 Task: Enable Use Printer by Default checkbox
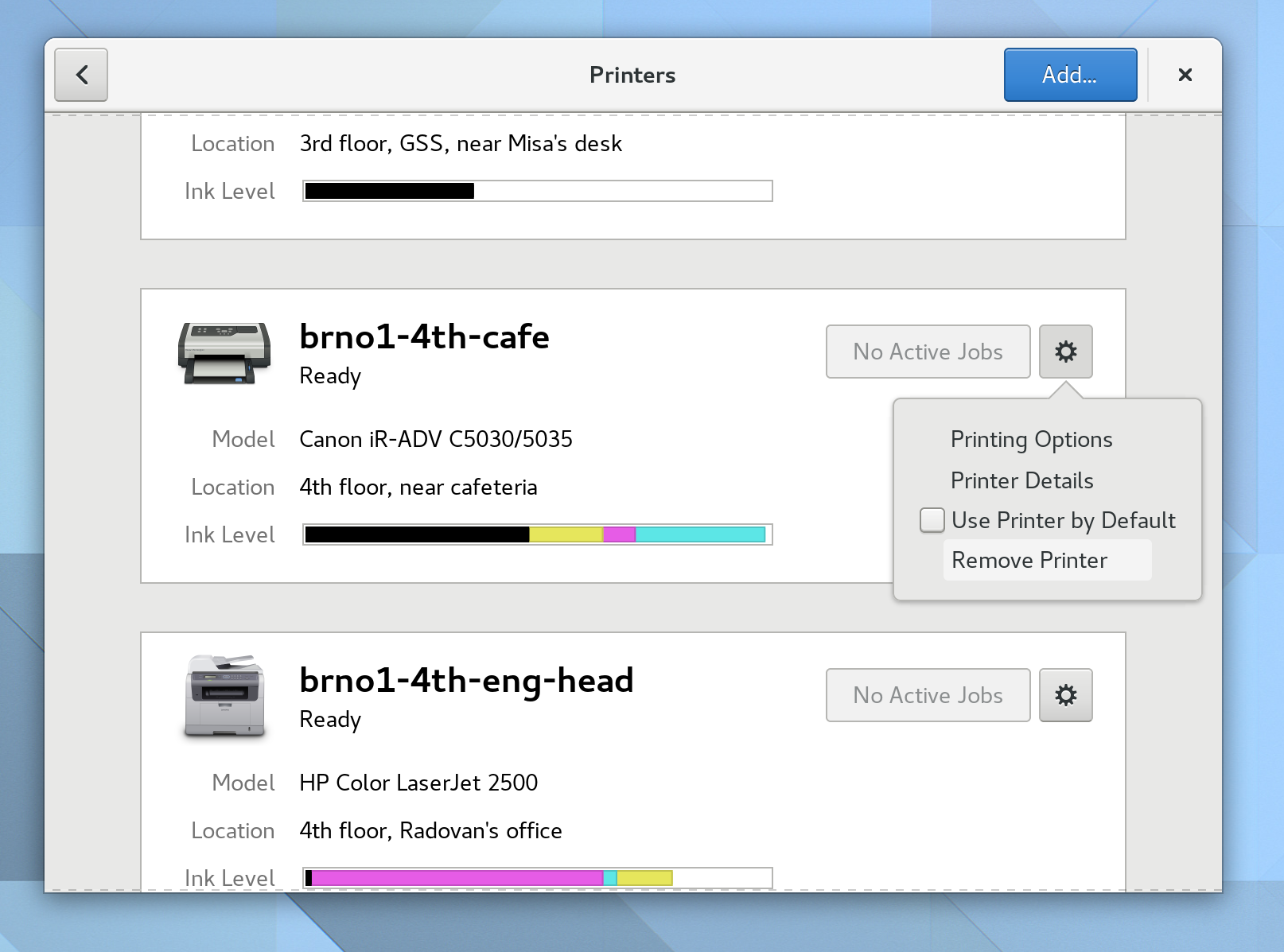pos(932,520)
